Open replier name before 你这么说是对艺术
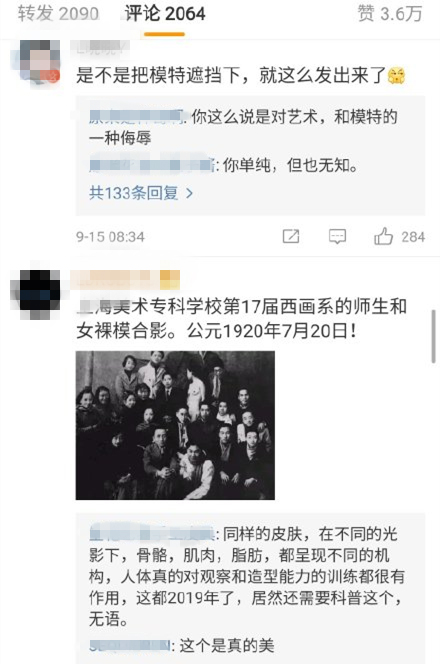440x664 pixels. point(138,116)
